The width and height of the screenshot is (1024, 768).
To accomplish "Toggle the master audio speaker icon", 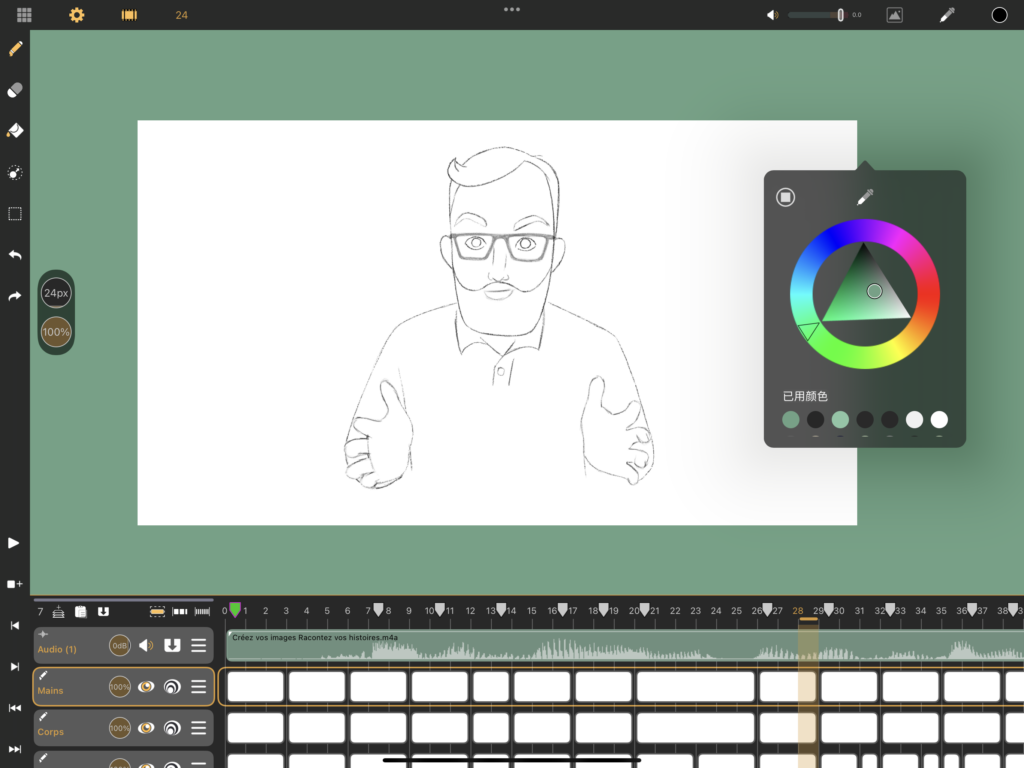I will [772, 14].
